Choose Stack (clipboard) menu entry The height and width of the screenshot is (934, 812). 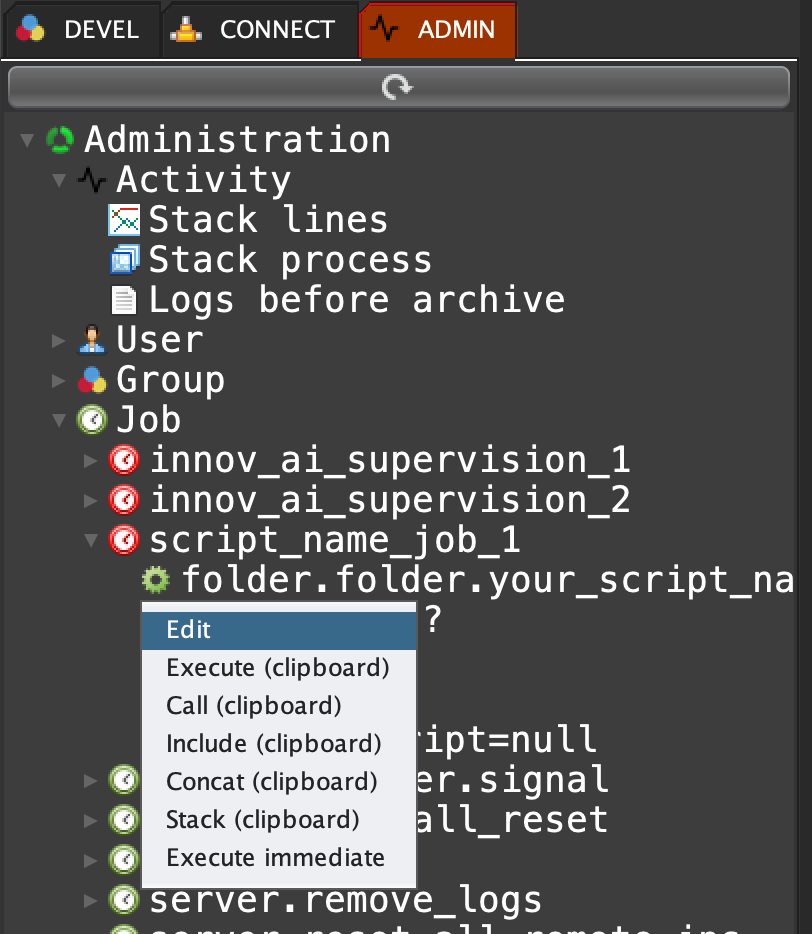click(x=262, y=820)
